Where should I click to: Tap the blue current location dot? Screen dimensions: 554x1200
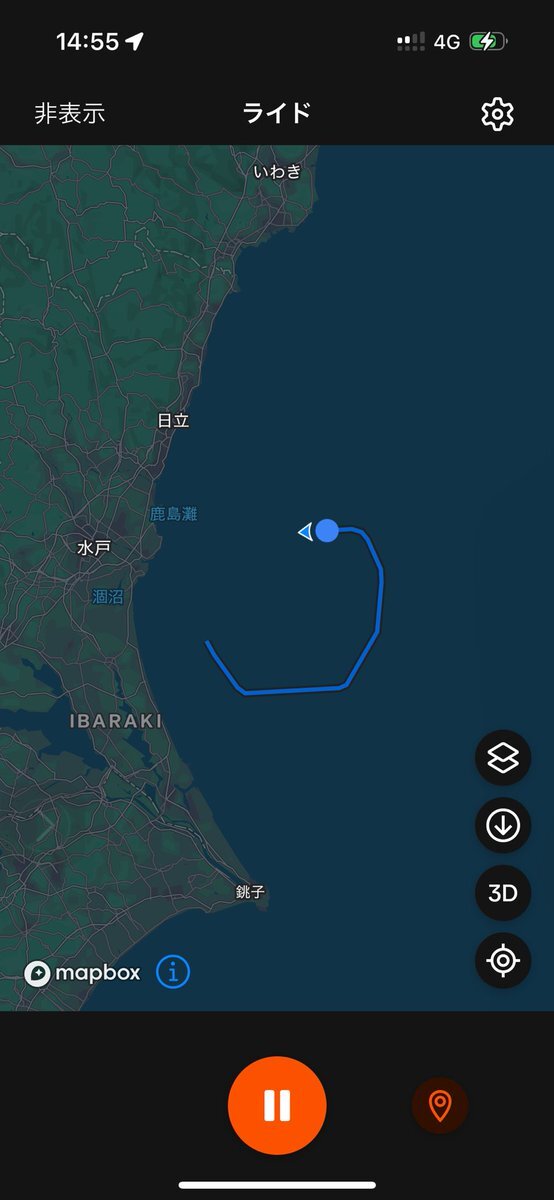(x=327, y=531)
